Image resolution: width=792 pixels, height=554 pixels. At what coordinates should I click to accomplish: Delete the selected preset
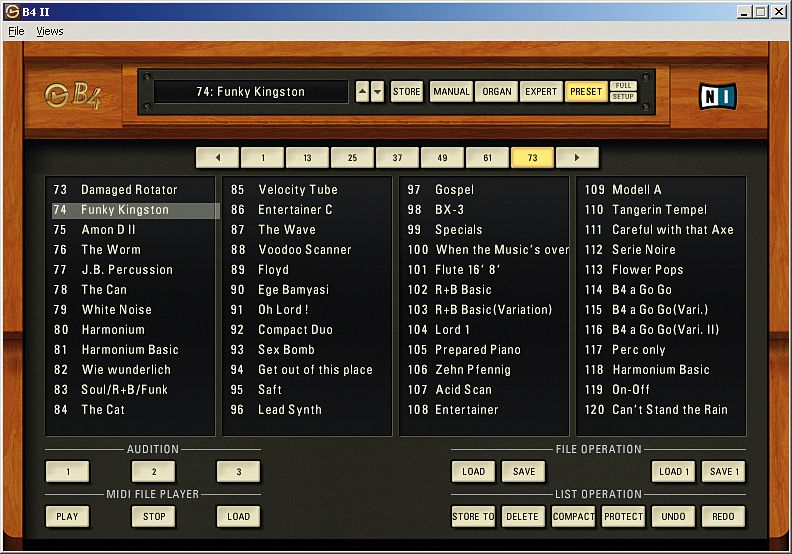click(x=523, y=517)
